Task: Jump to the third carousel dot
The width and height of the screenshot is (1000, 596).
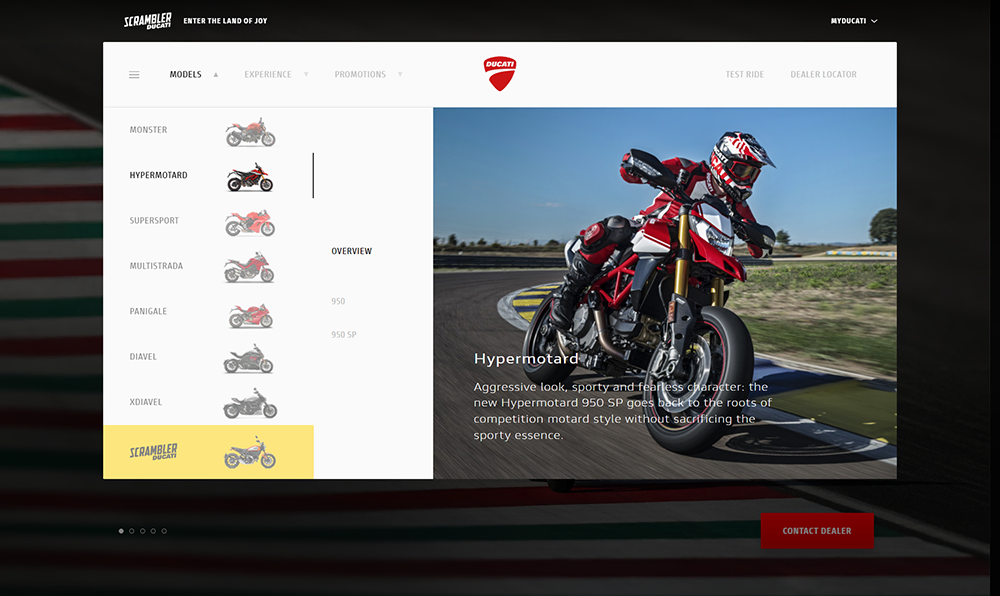Action: coord(143,531)
